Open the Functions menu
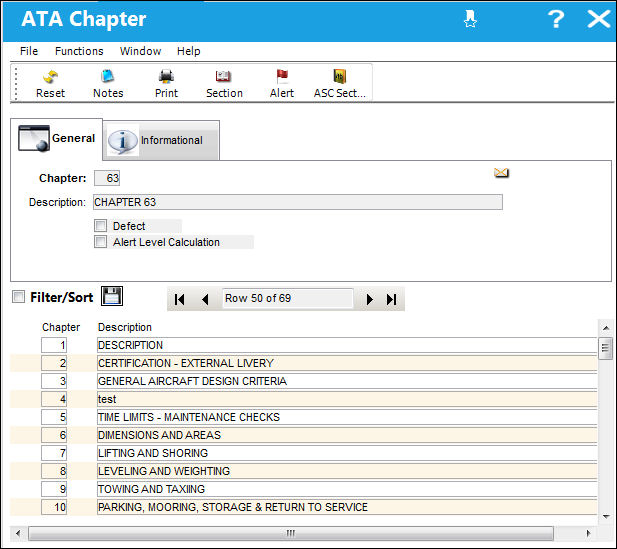The height and width of the screenshot is (549, 617). [79, 51]
